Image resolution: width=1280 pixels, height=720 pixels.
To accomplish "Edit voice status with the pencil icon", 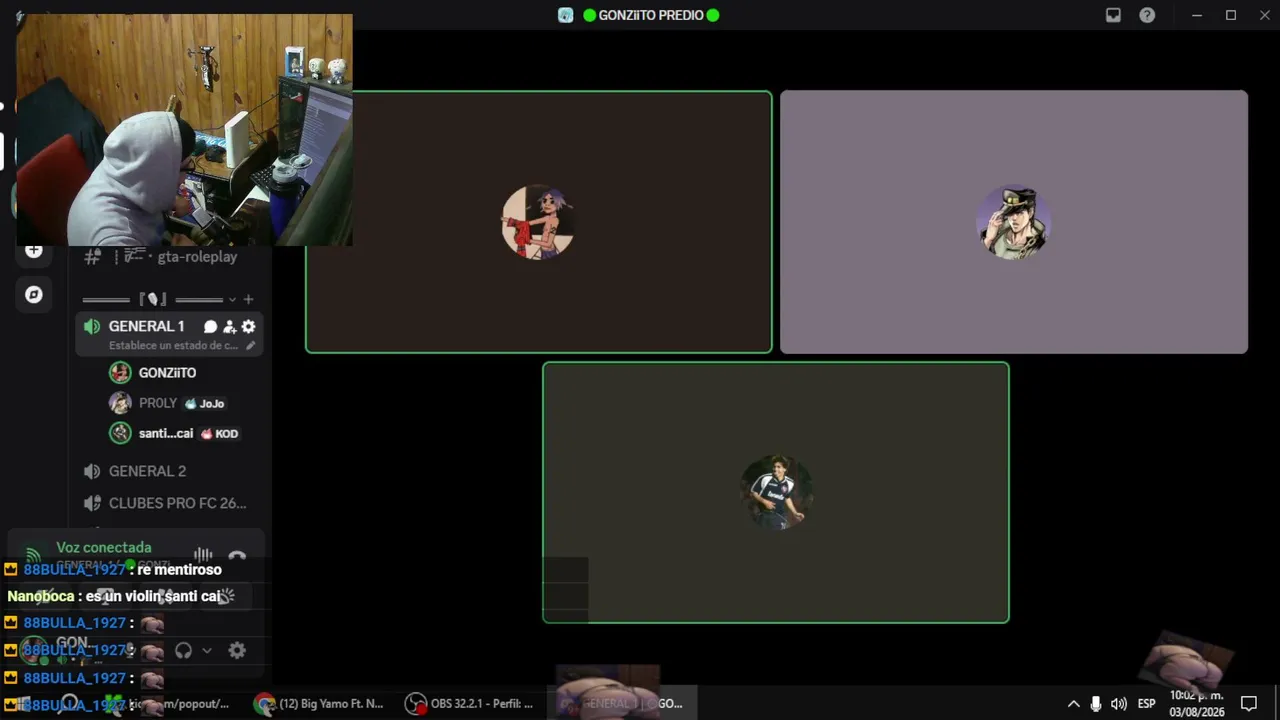I will tap(250, 346).
